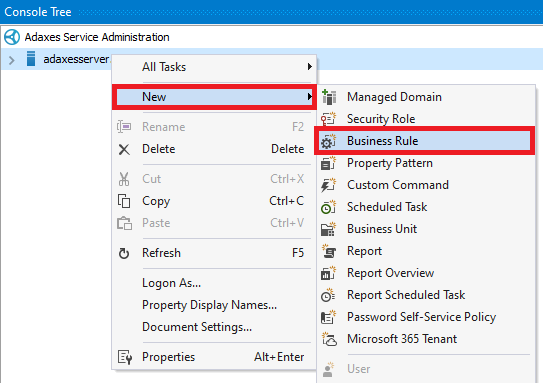Choose Rename in context menu

tap(214, 127)
